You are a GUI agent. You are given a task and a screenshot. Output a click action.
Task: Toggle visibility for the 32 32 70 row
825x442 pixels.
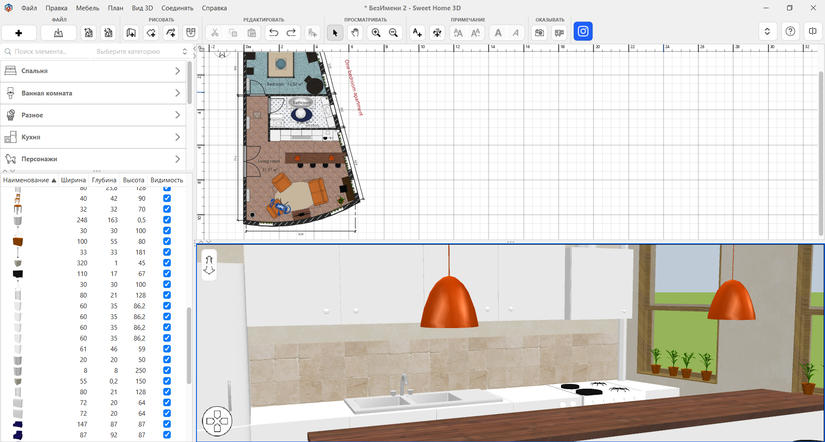(167, 209)
